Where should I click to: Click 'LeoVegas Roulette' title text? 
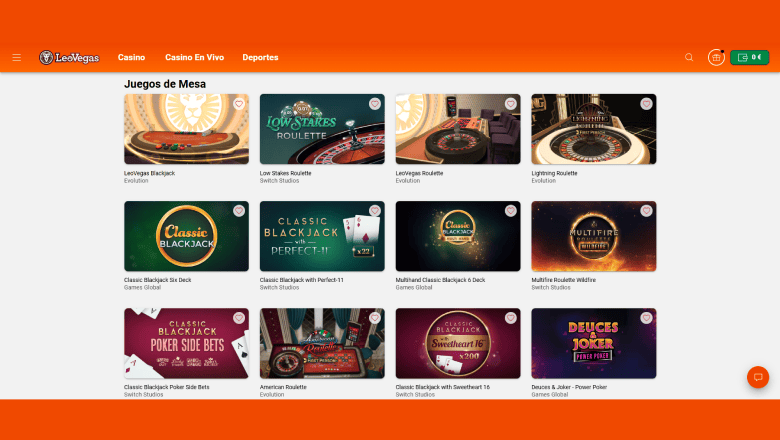pos(419,174)
